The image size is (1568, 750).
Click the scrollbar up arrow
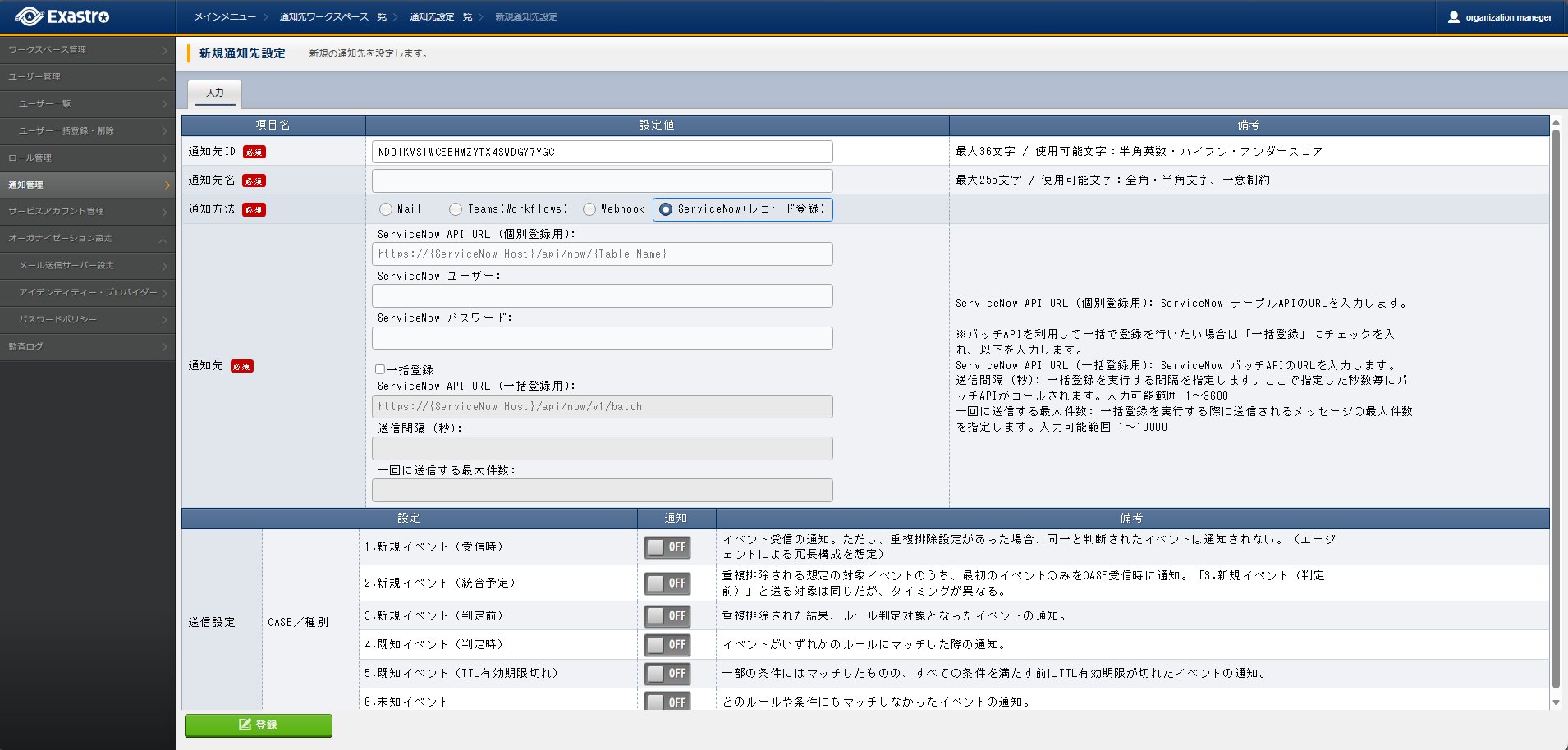click(x=1556, y=122)
